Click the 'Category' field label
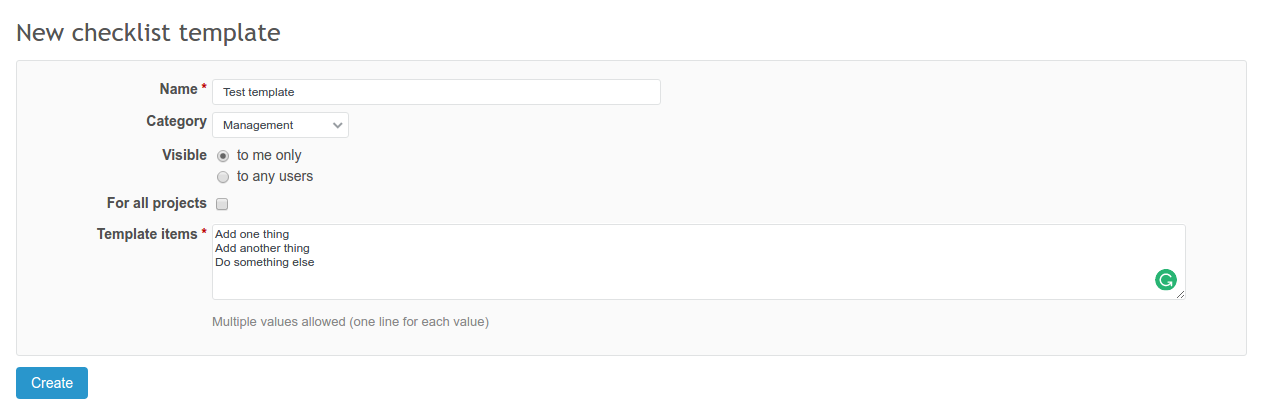Image resolution: width=1264 pixels, height=415 pixels. 176,122
